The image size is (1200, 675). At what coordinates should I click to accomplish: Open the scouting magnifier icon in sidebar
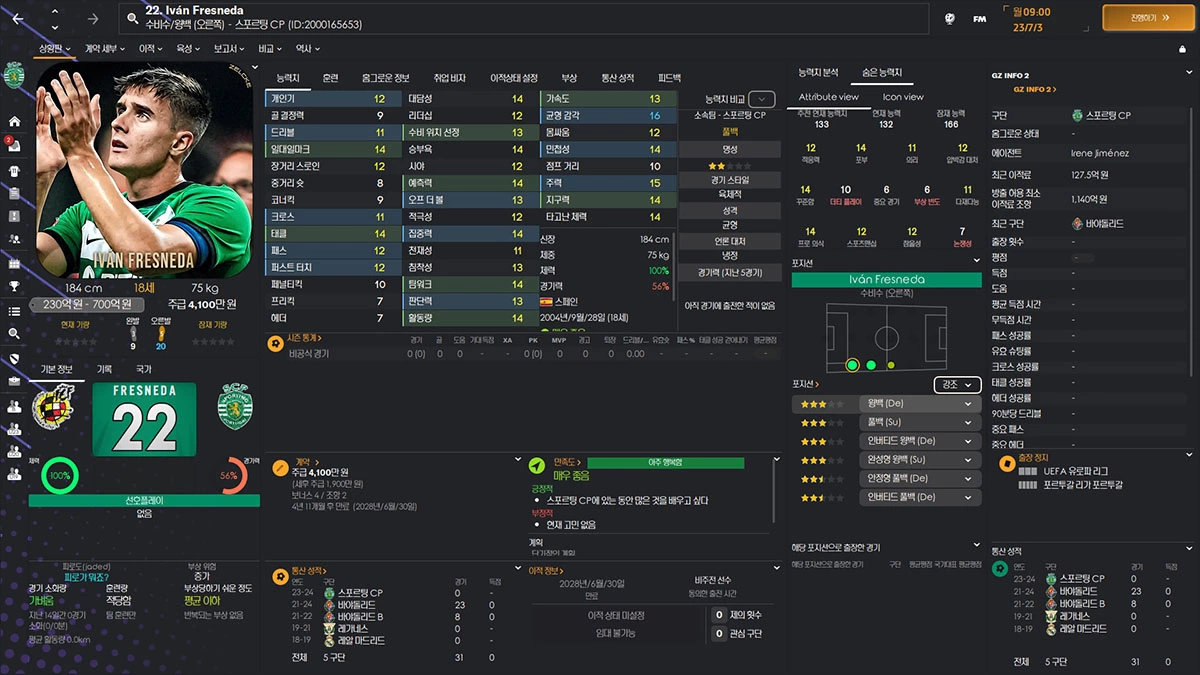14,334
